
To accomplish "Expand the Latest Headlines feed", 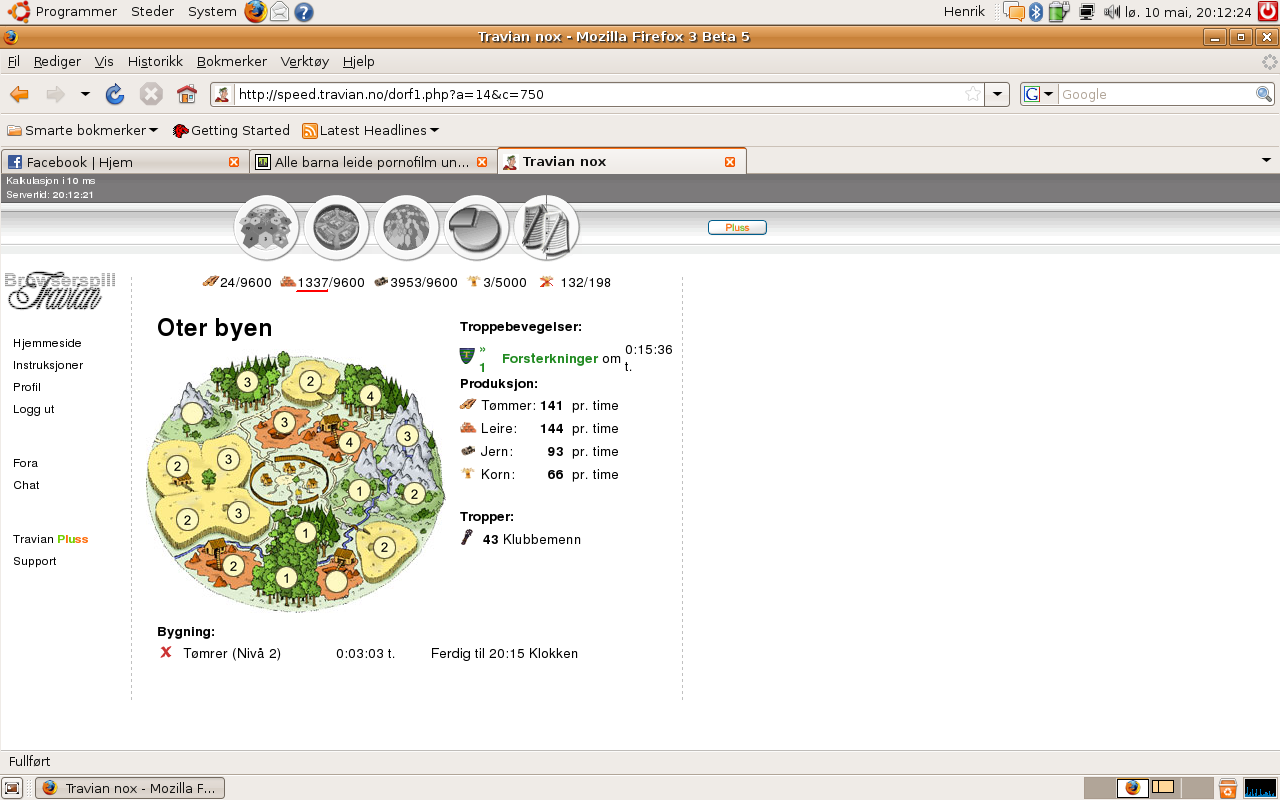I will [x=371, y=130].
